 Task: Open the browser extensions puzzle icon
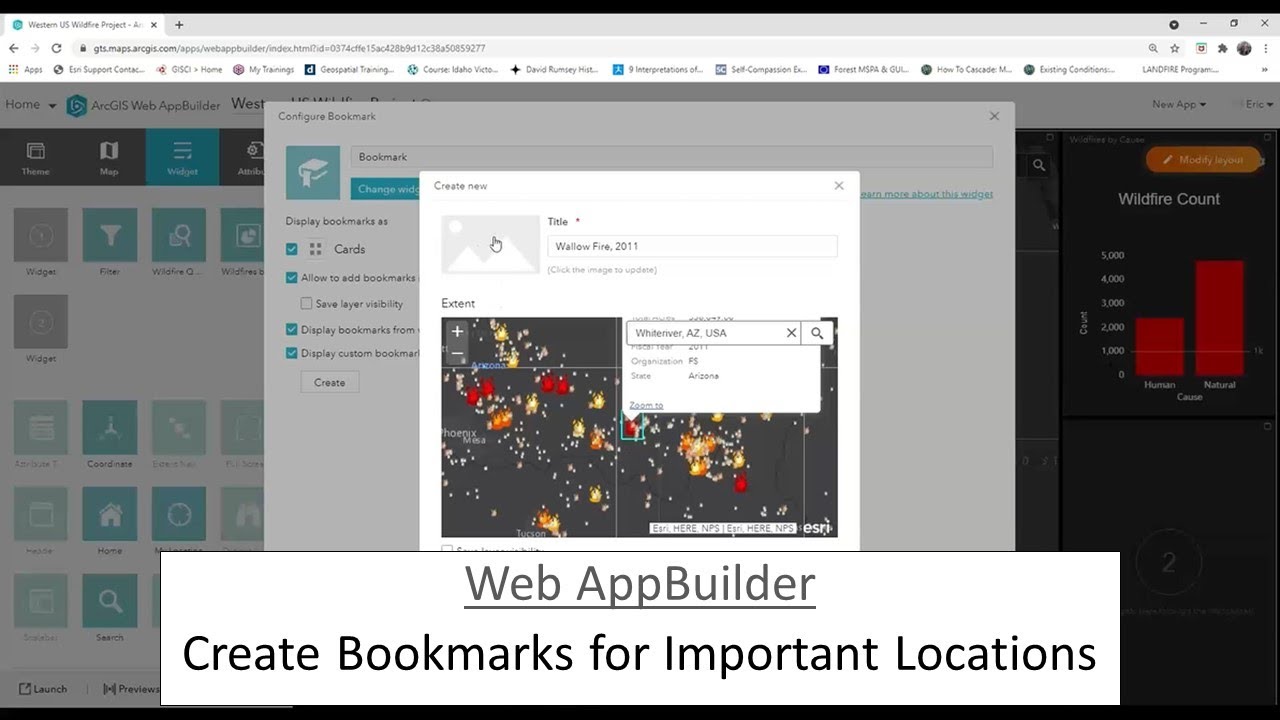(1222, 48)
